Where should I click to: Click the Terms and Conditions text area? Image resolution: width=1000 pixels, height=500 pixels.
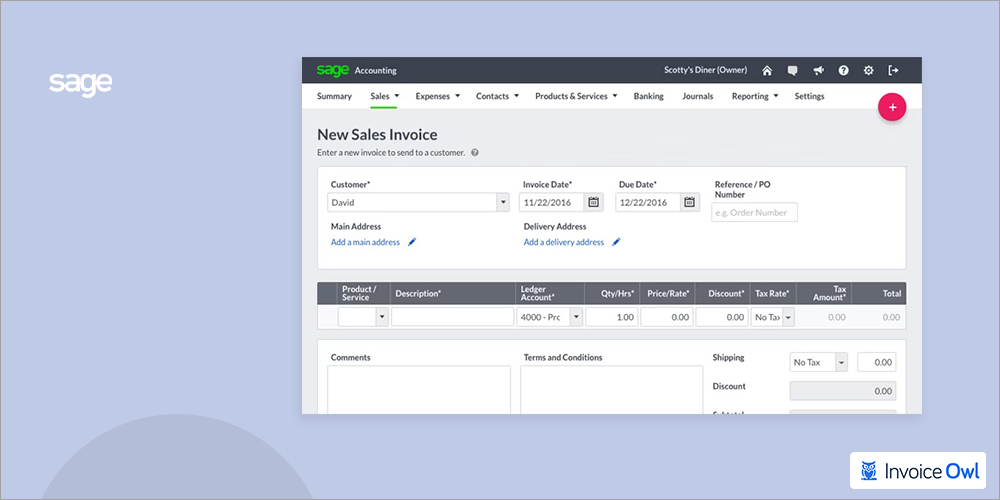(x=612, y=390)
